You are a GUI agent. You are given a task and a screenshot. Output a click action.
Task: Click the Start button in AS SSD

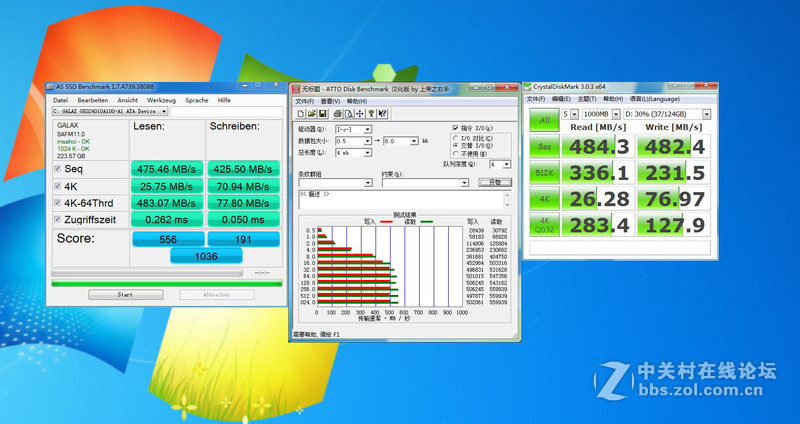point(126,294)
